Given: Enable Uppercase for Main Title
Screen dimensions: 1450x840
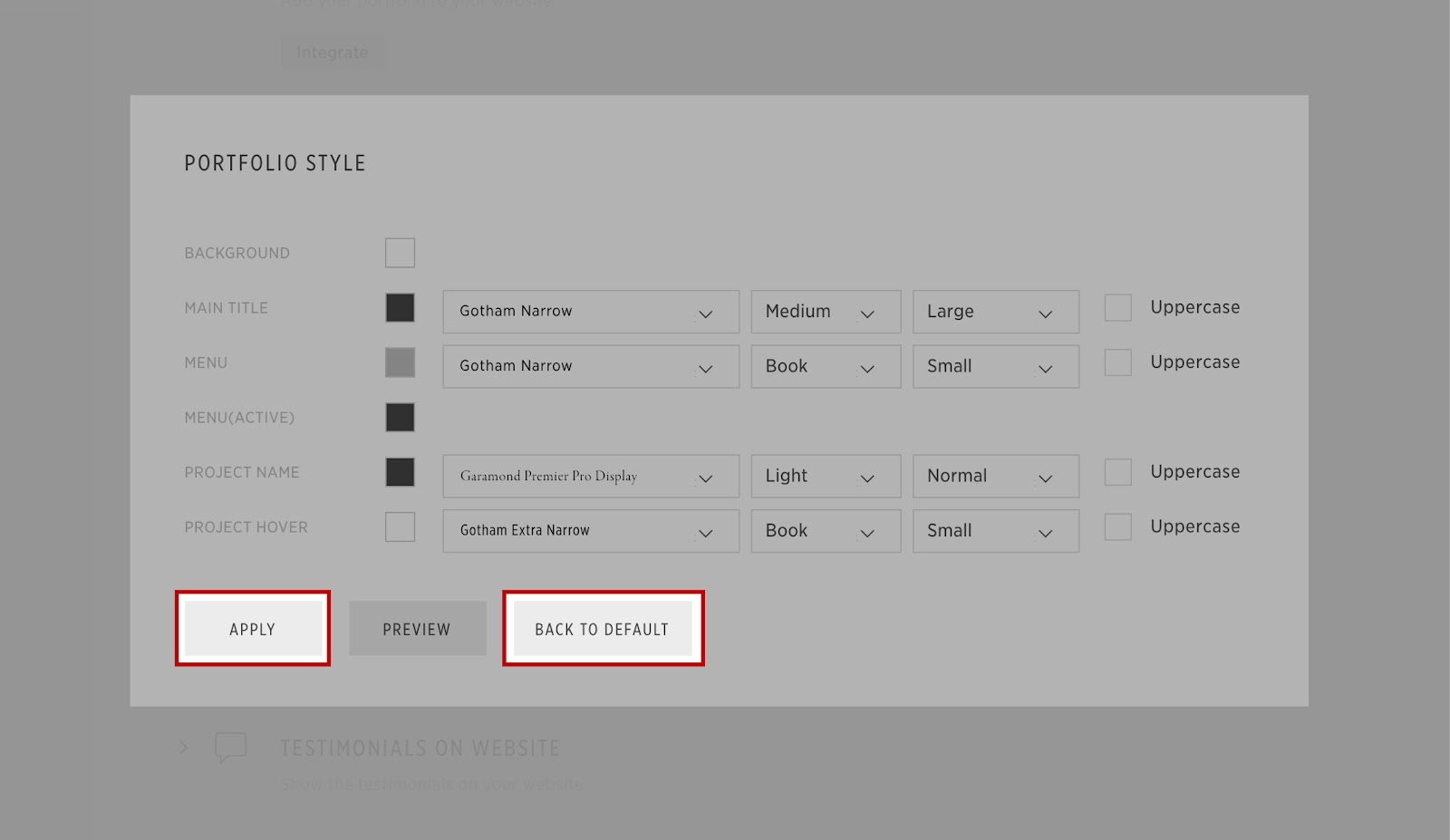Looking at the screenshot, I should [x=1118, y=308].
